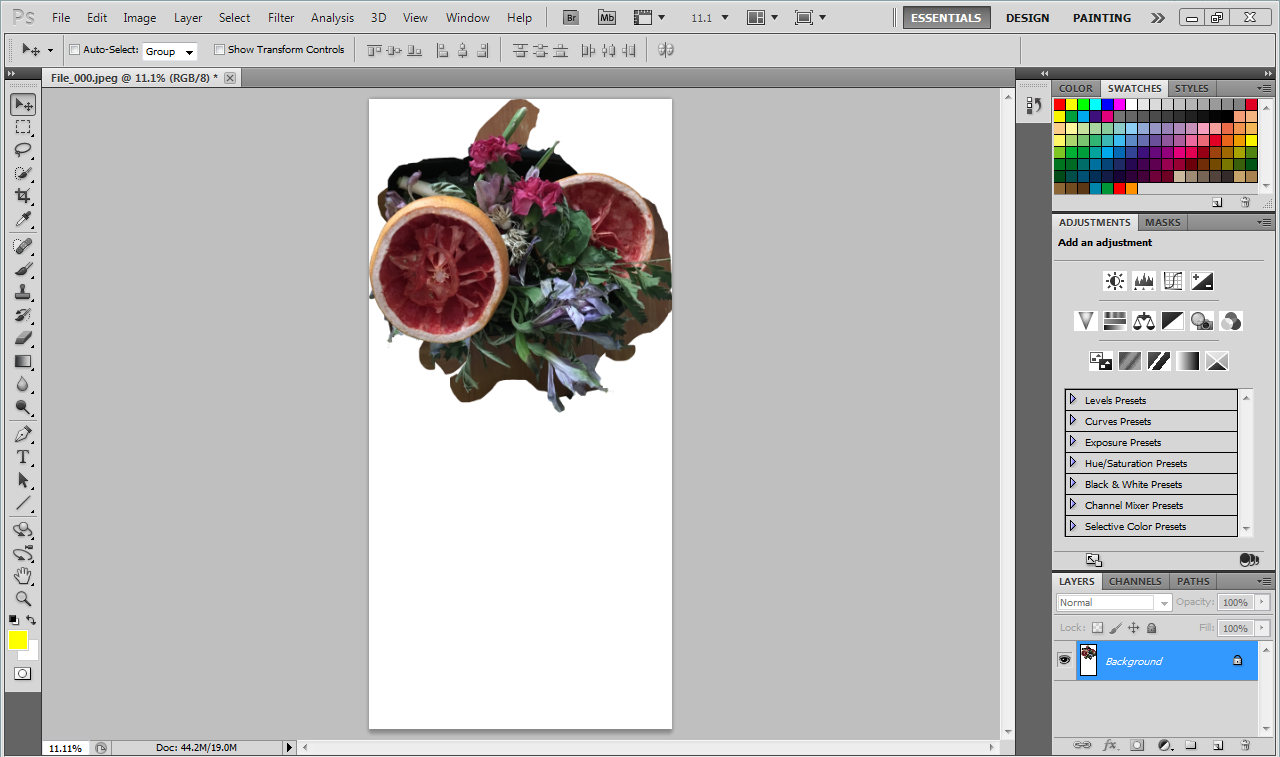Select the Pen tool
1280x757 pixels.
pyautogui.click(x=23, y=434)
